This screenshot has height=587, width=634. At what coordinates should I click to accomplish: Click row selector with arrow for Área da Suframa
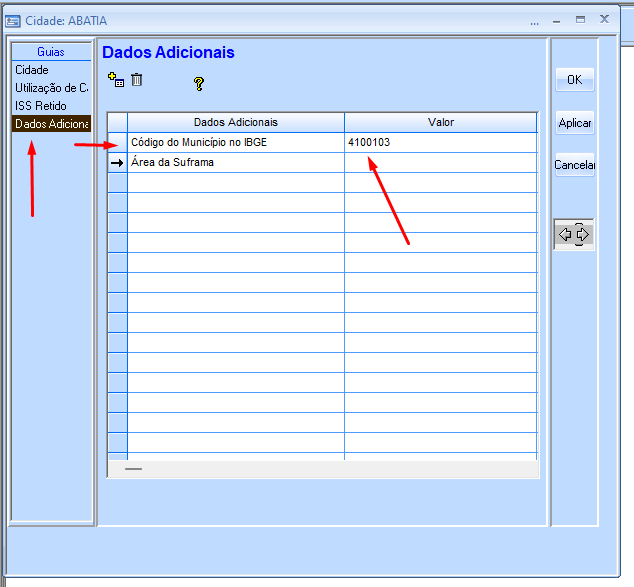point(118,163)
